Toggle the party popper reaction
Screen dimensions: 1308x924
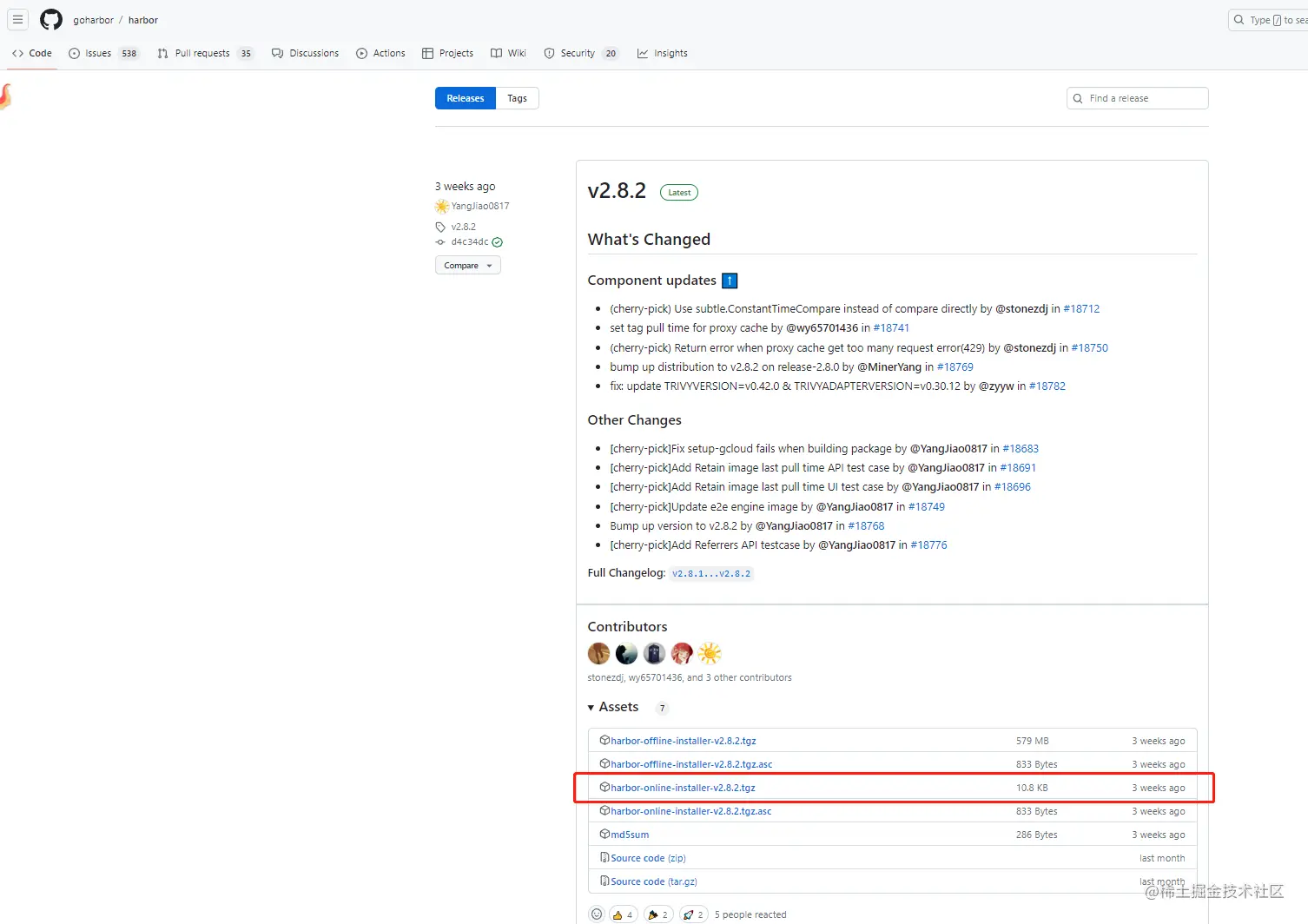tap(657, 914)
